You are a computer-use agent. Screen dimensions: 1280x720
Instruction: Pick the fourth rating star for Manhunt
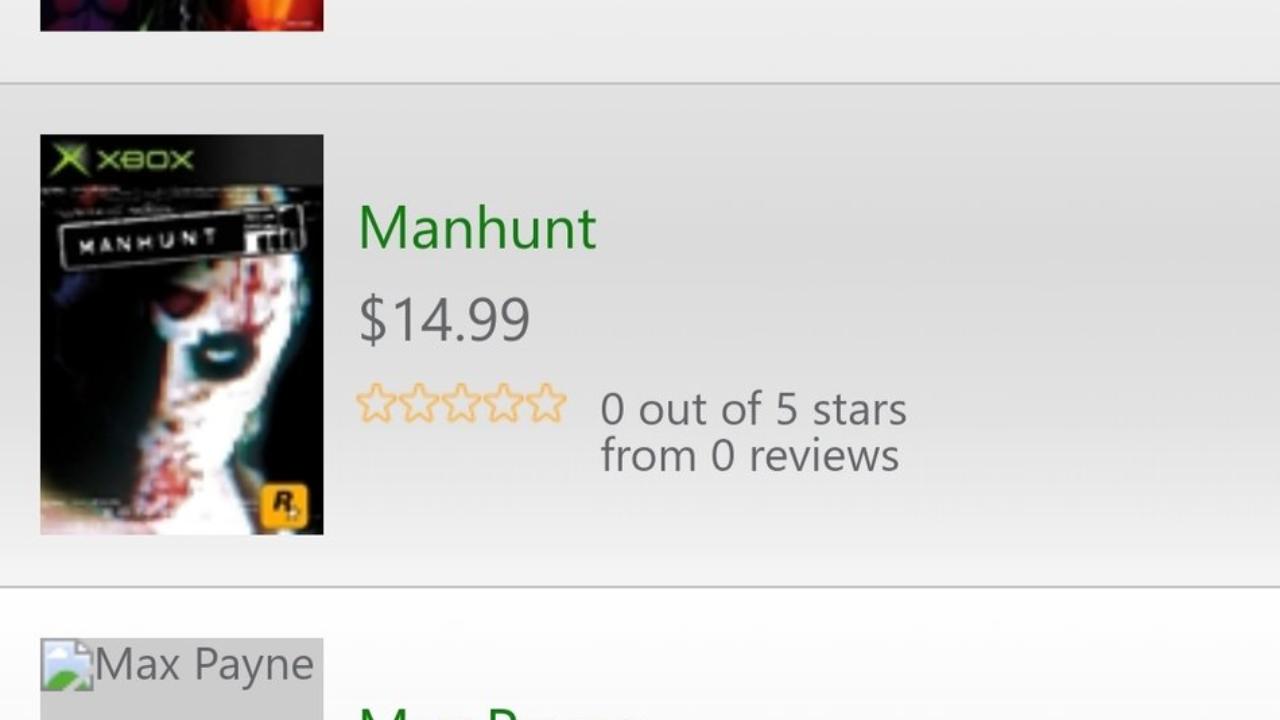tap(503, 404)
